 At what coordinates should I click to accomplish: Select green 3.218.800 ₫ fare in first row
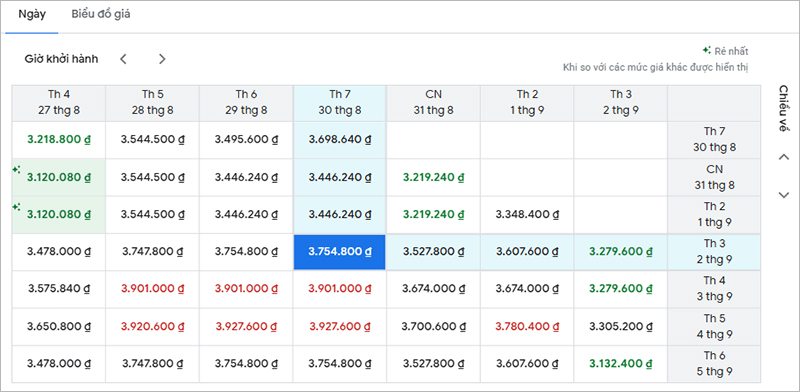[x=59, y=139]
